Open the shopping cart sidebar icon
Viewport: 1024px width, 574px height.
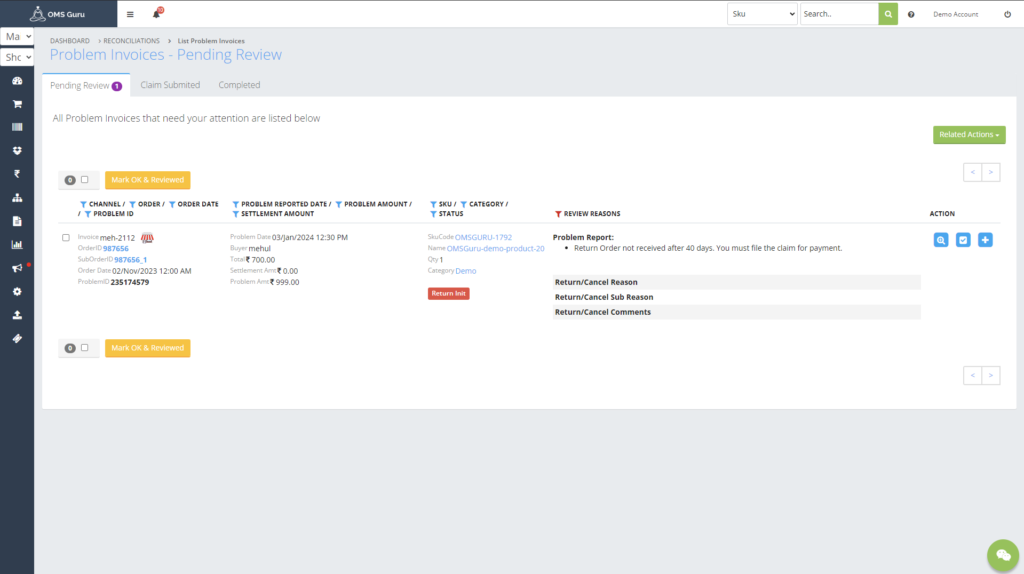(17, 104)
